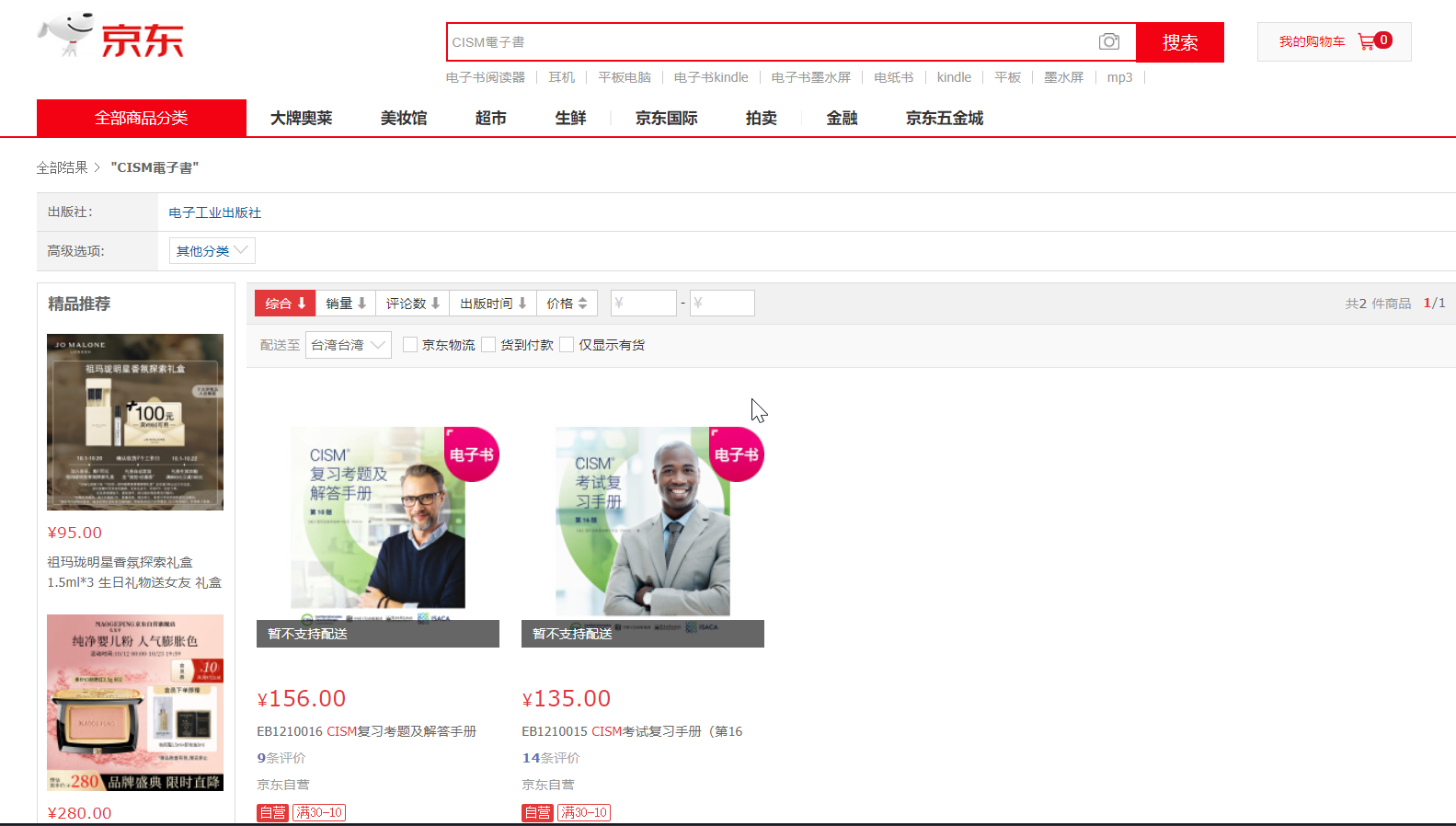Open Jo Malone gift box ad thumbnail

[135, 422]
